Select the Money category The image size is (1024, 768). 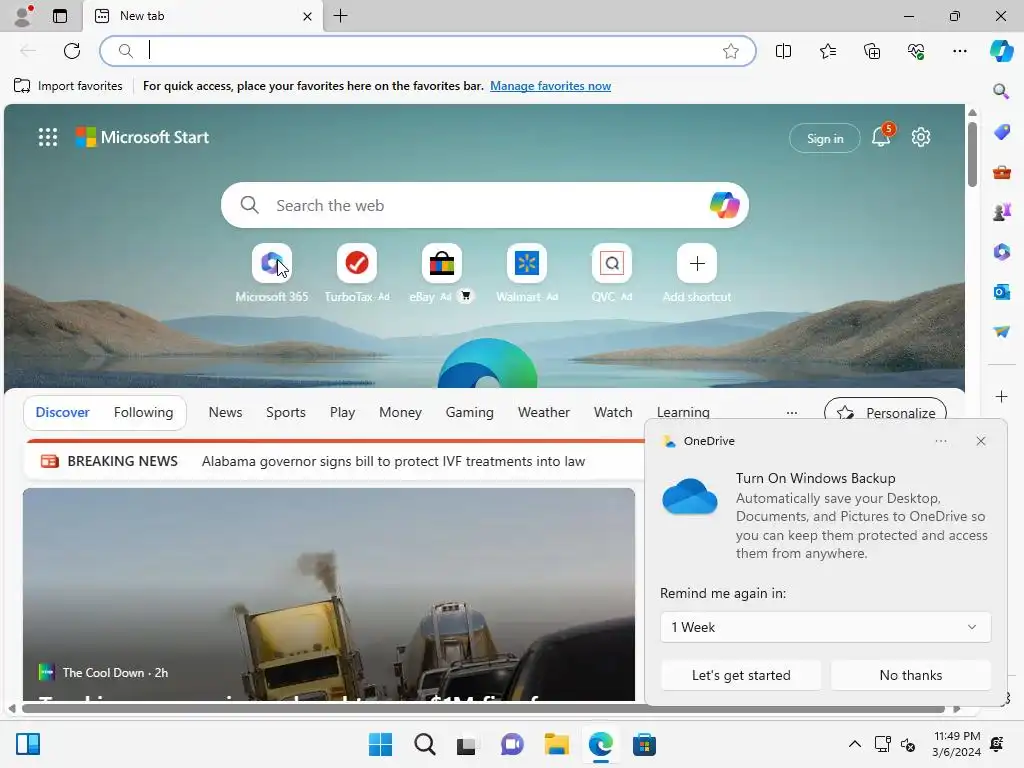[x=400, y=412]
